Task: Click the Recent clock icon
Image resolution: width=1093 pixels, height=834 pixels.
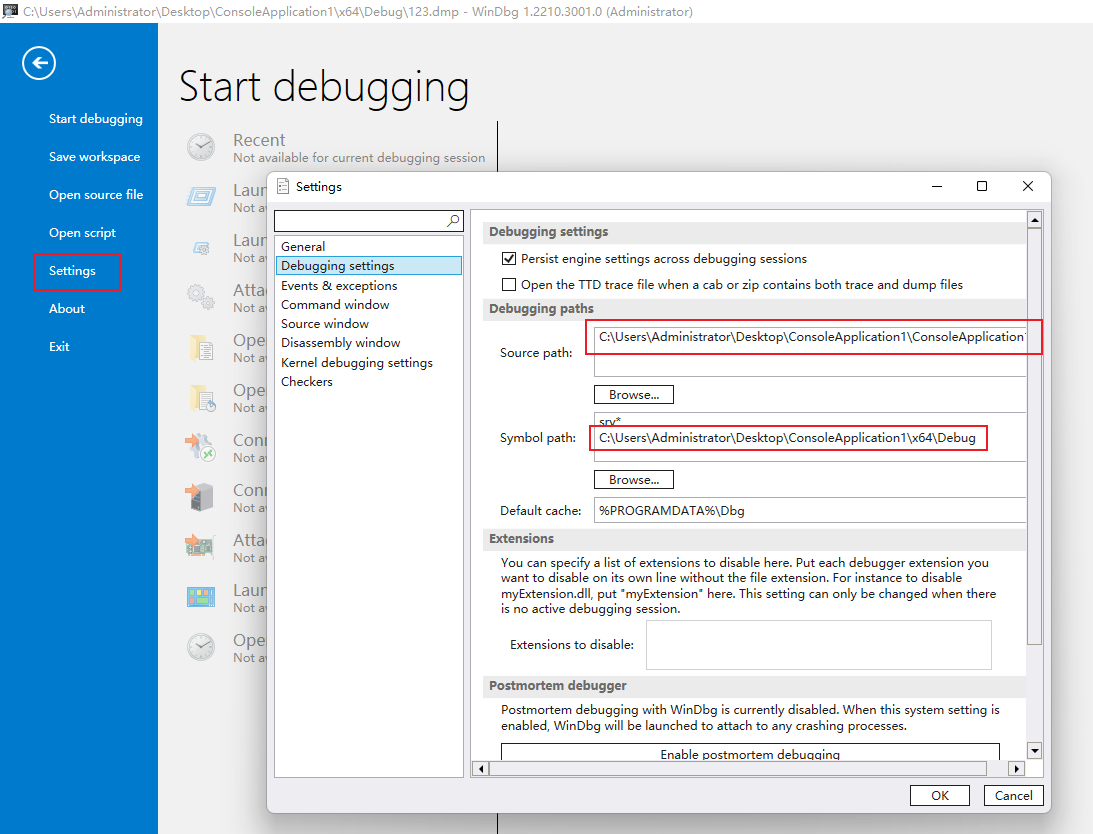Action: point(201,148)
